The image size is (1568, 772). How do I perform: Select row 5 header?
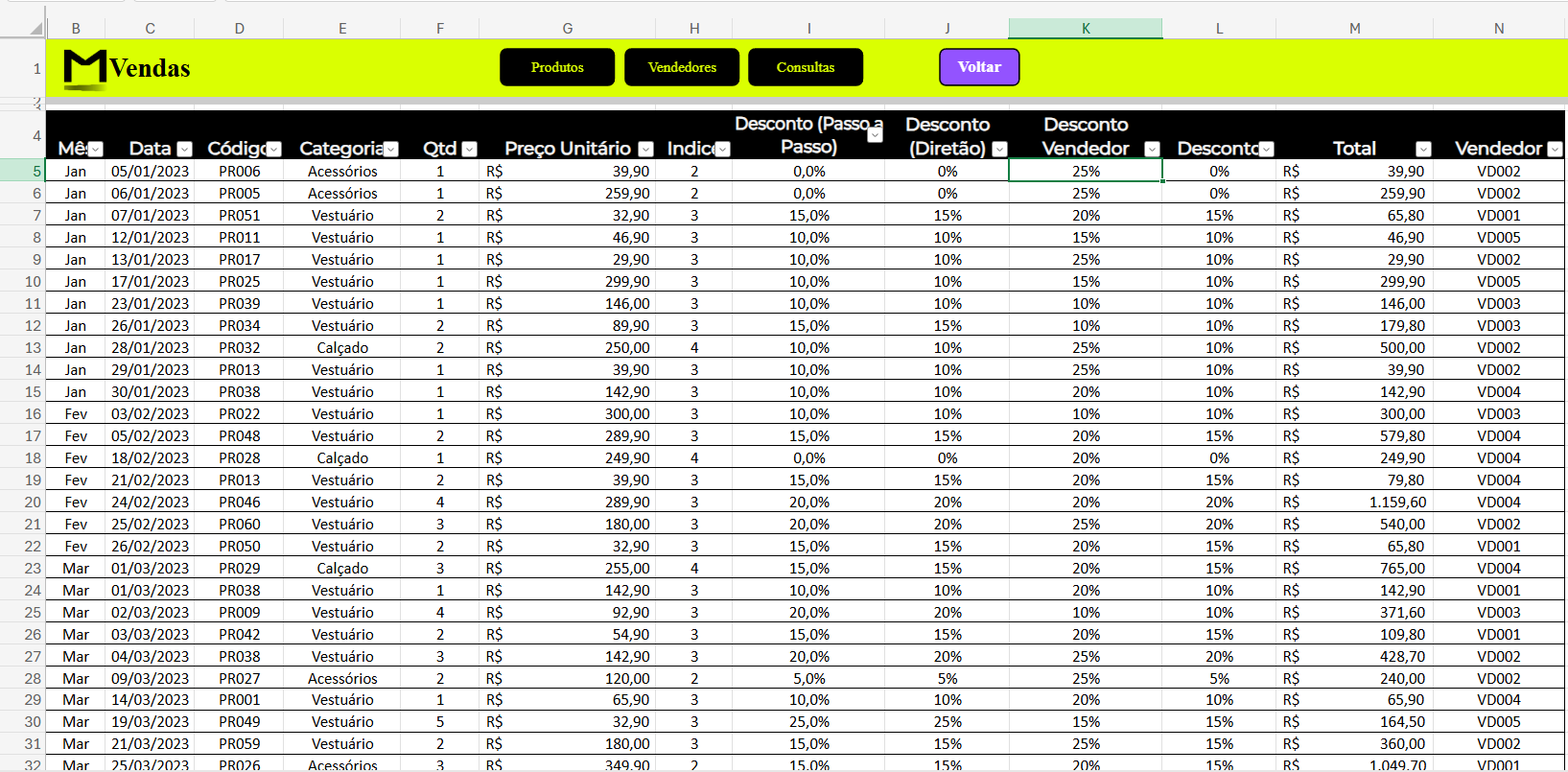[22, 171]
